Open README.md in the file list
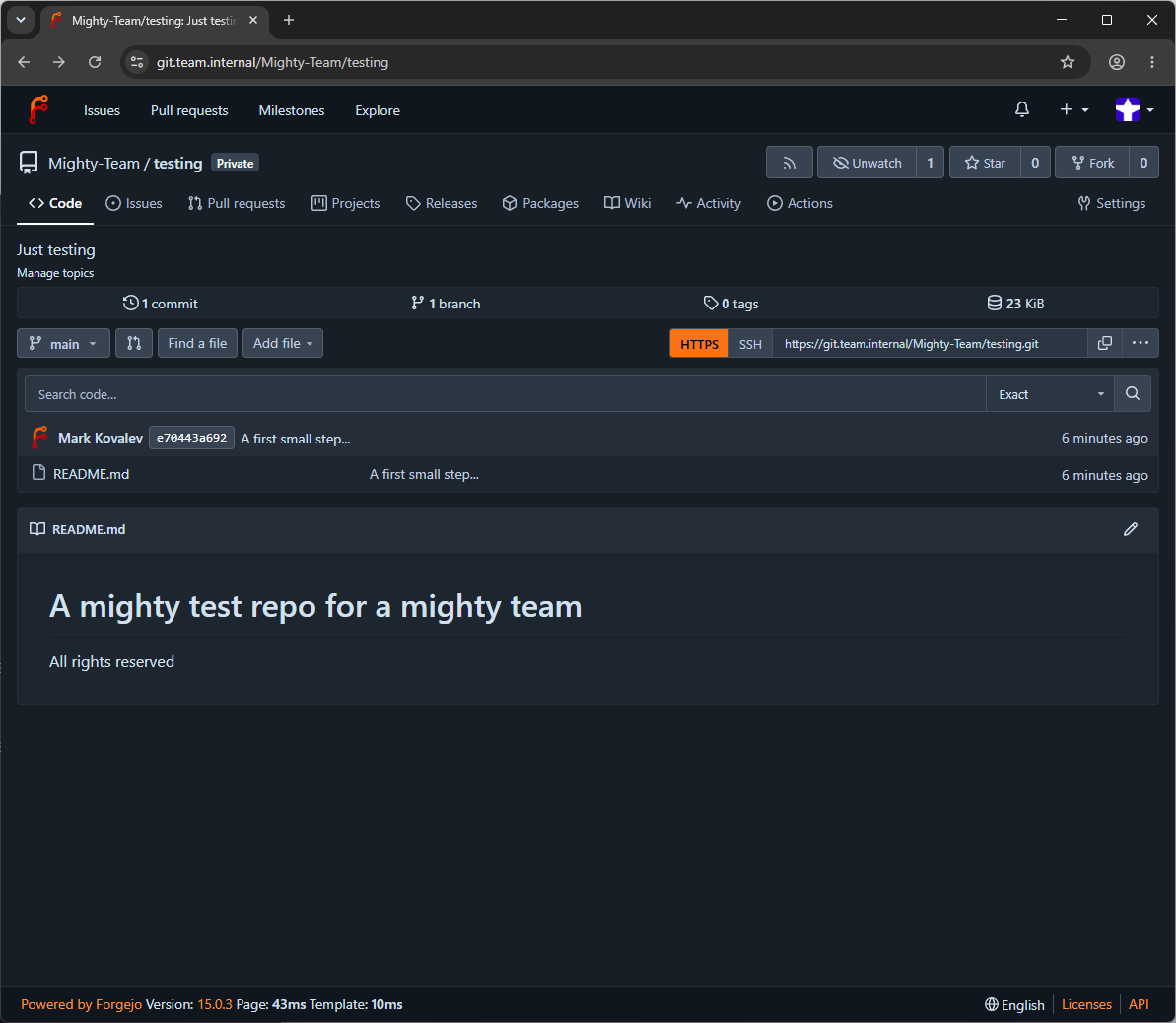Screen dimensions: 1176x1023 (91, 474)
